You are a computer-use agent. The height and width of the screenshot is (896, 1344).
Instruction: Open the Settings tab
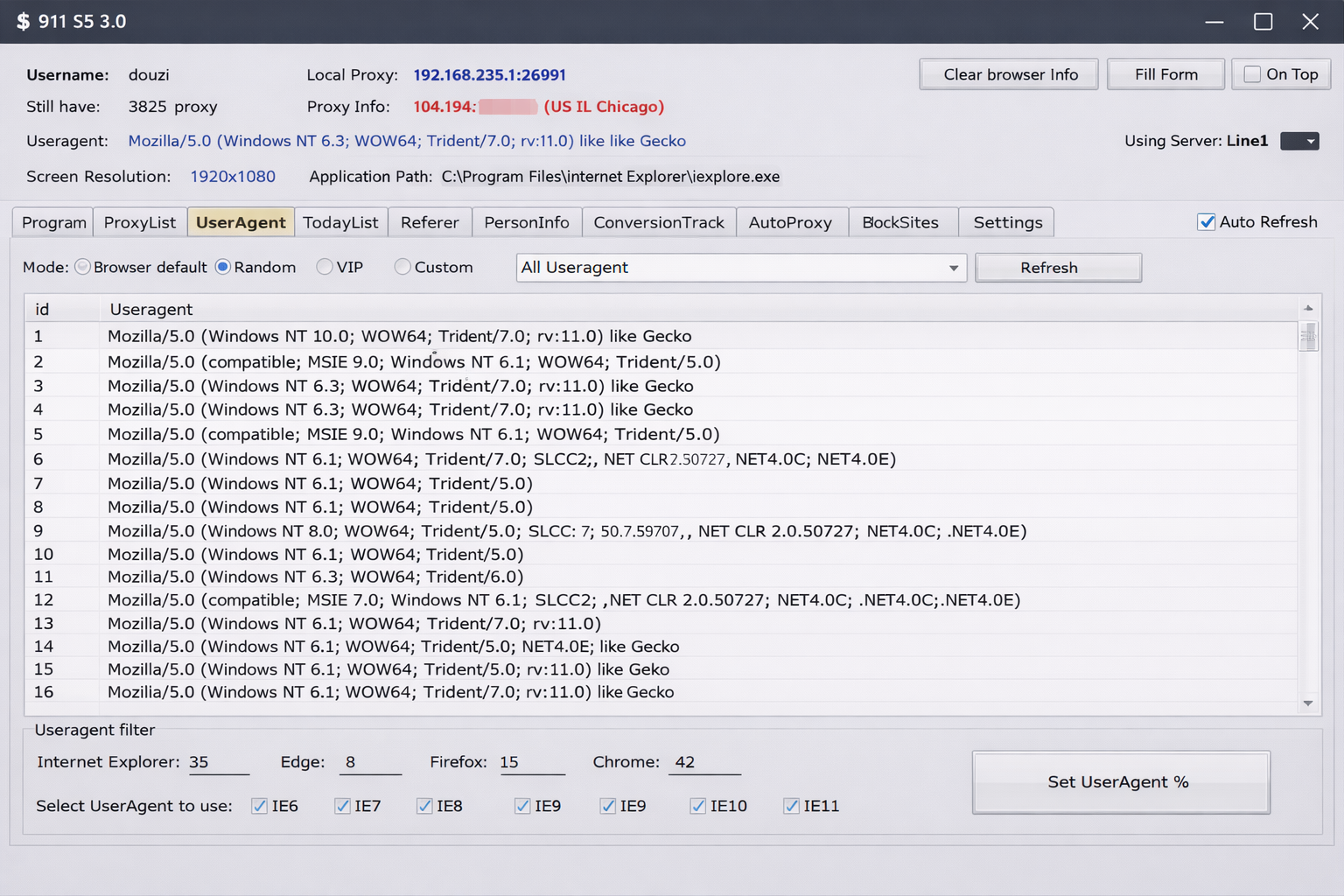click(1006, 221)
